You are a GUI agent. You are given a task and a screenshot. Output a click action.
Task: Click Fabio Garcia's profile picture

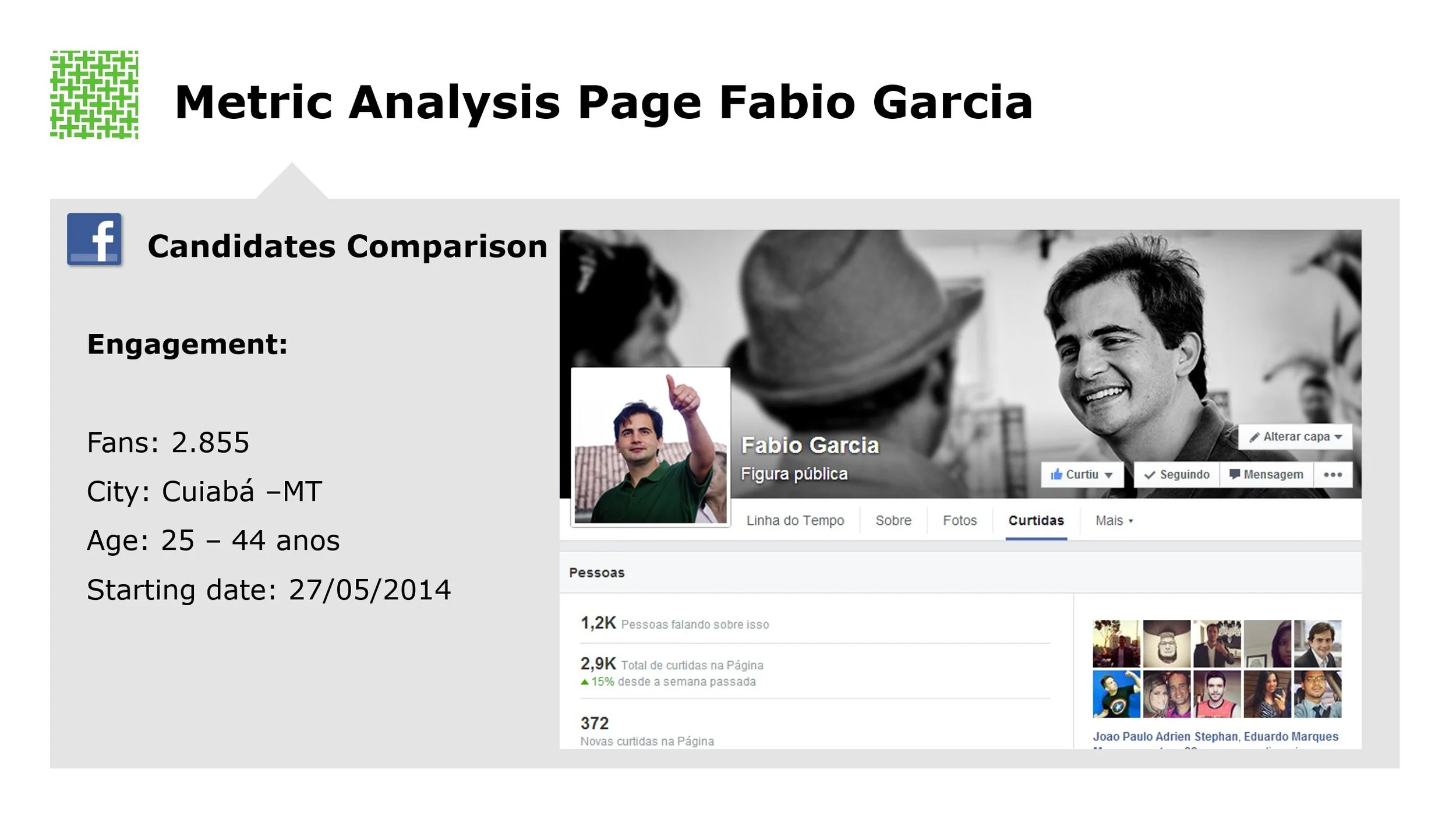pos(651,447)
